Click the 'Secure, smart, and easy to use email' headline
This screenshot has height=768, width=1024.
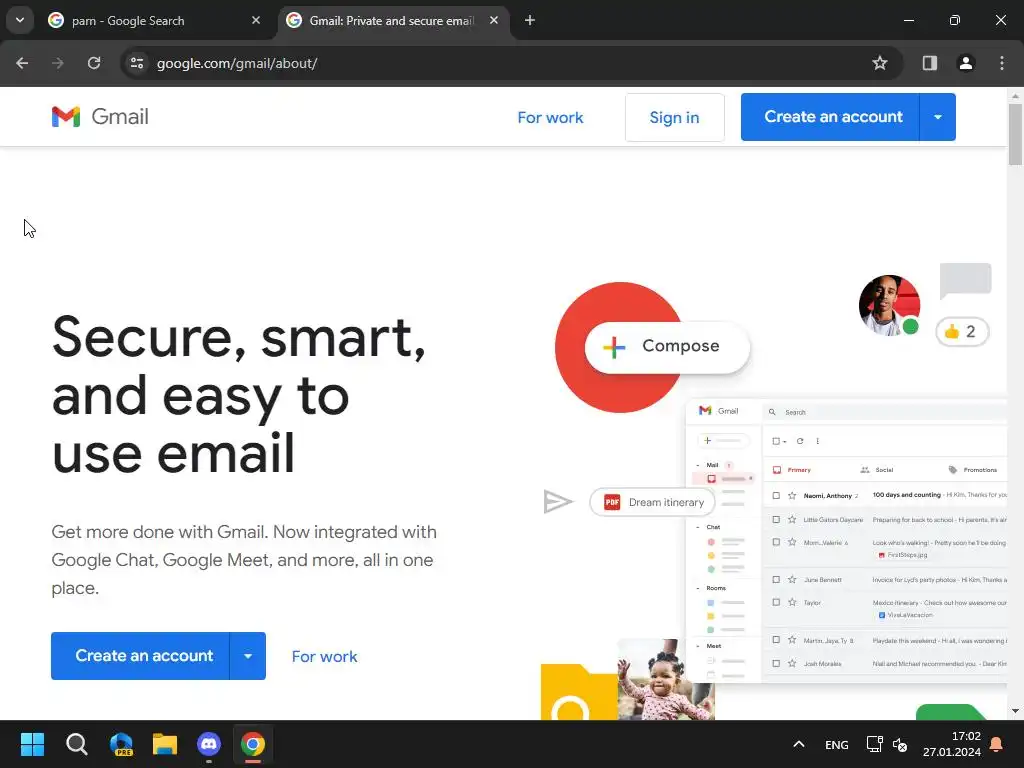(239, 394)
